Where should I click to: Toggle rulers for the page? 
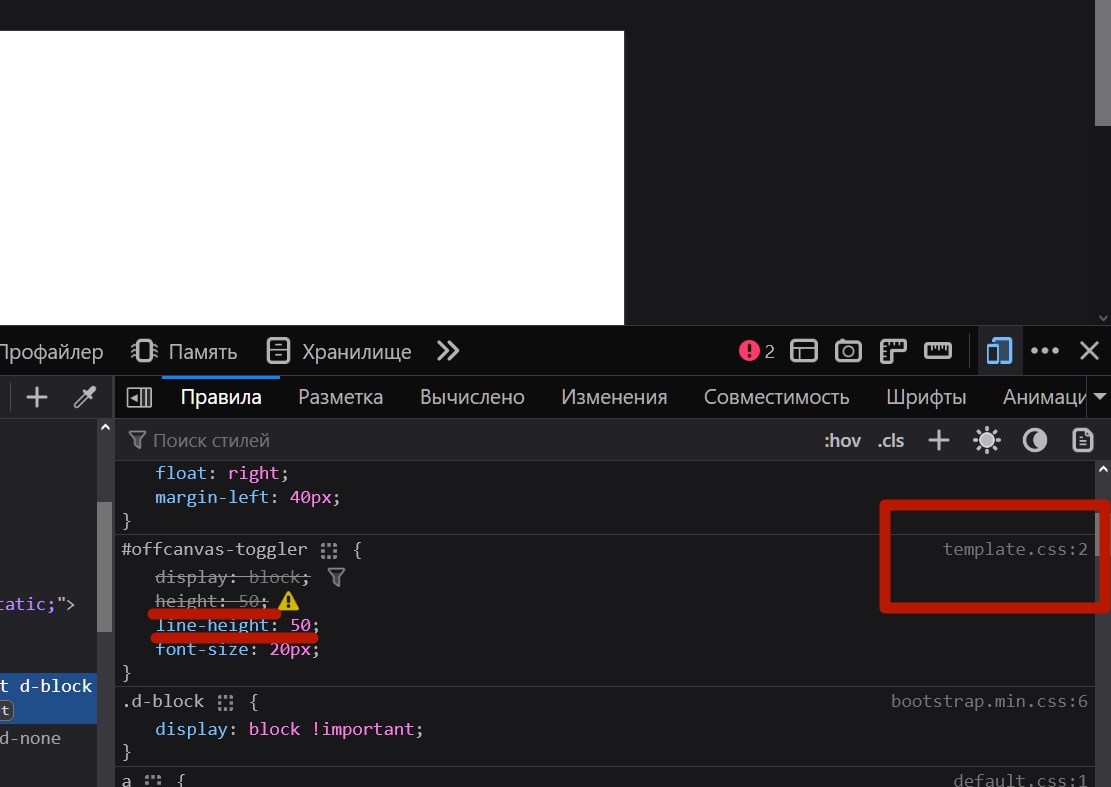tap(893, 351)
